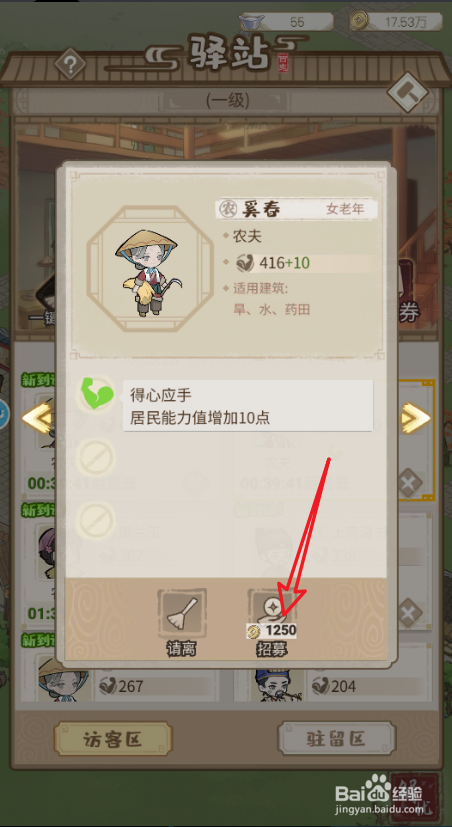Tap the green muscle skill icon
This screenshot has width=452, height=827.
(95, 395)
